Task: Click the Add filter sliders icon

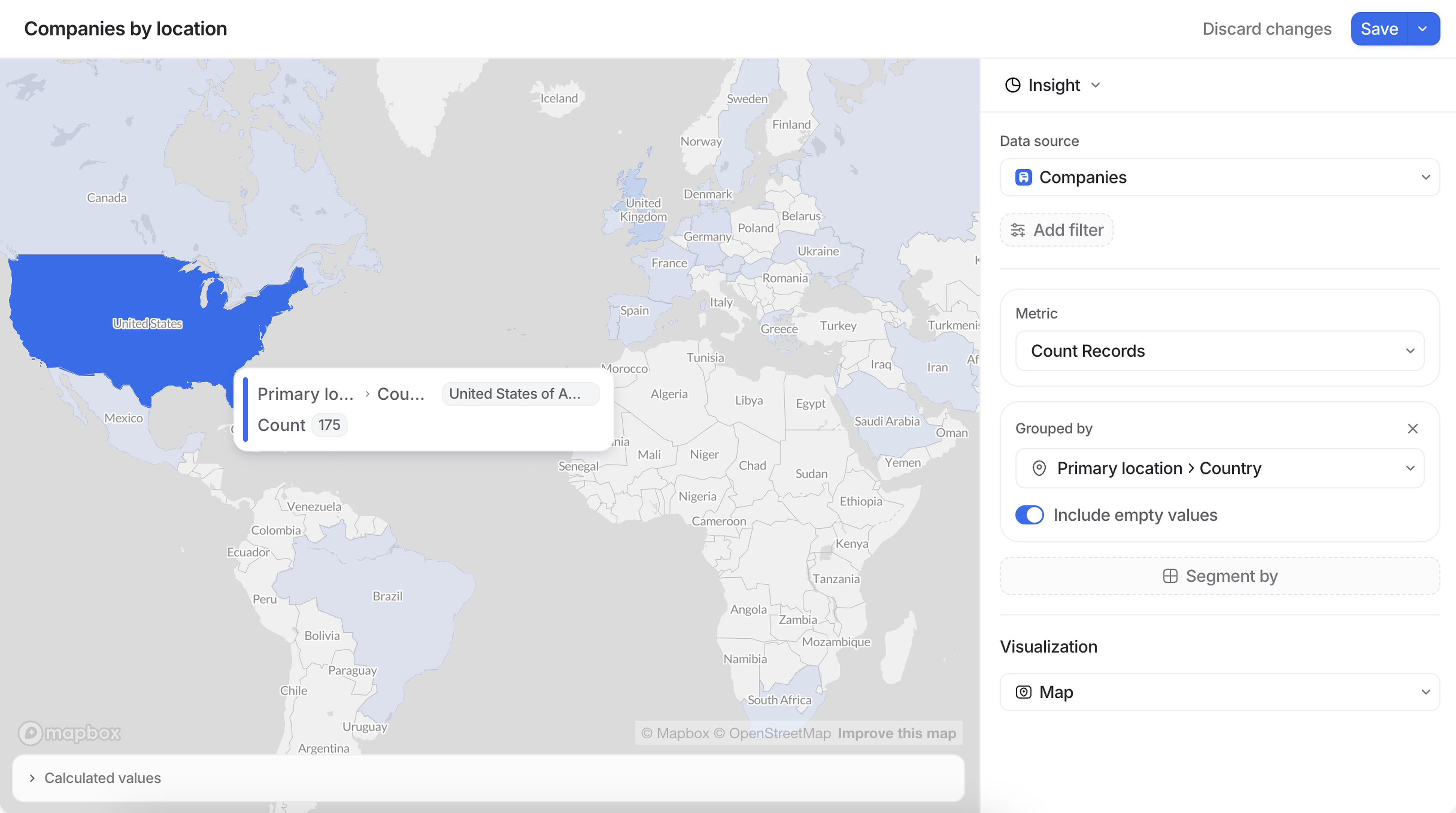Action: tap(1017, 230)
